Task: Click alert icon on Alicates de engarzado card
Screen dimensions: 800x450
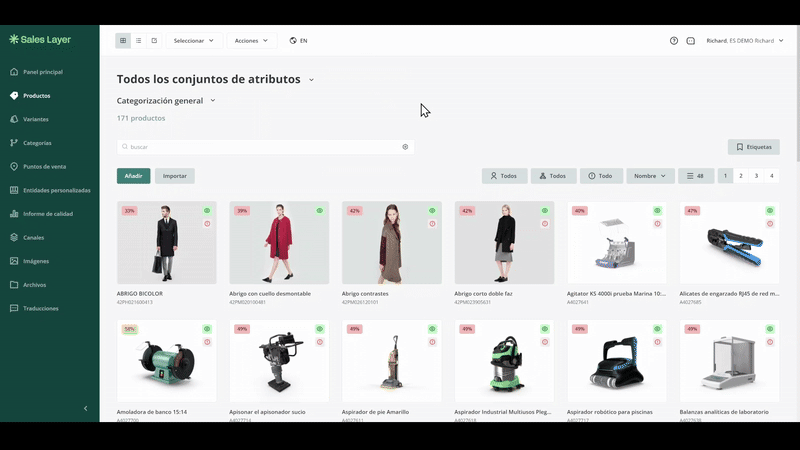Action: [x=770, y=223]
